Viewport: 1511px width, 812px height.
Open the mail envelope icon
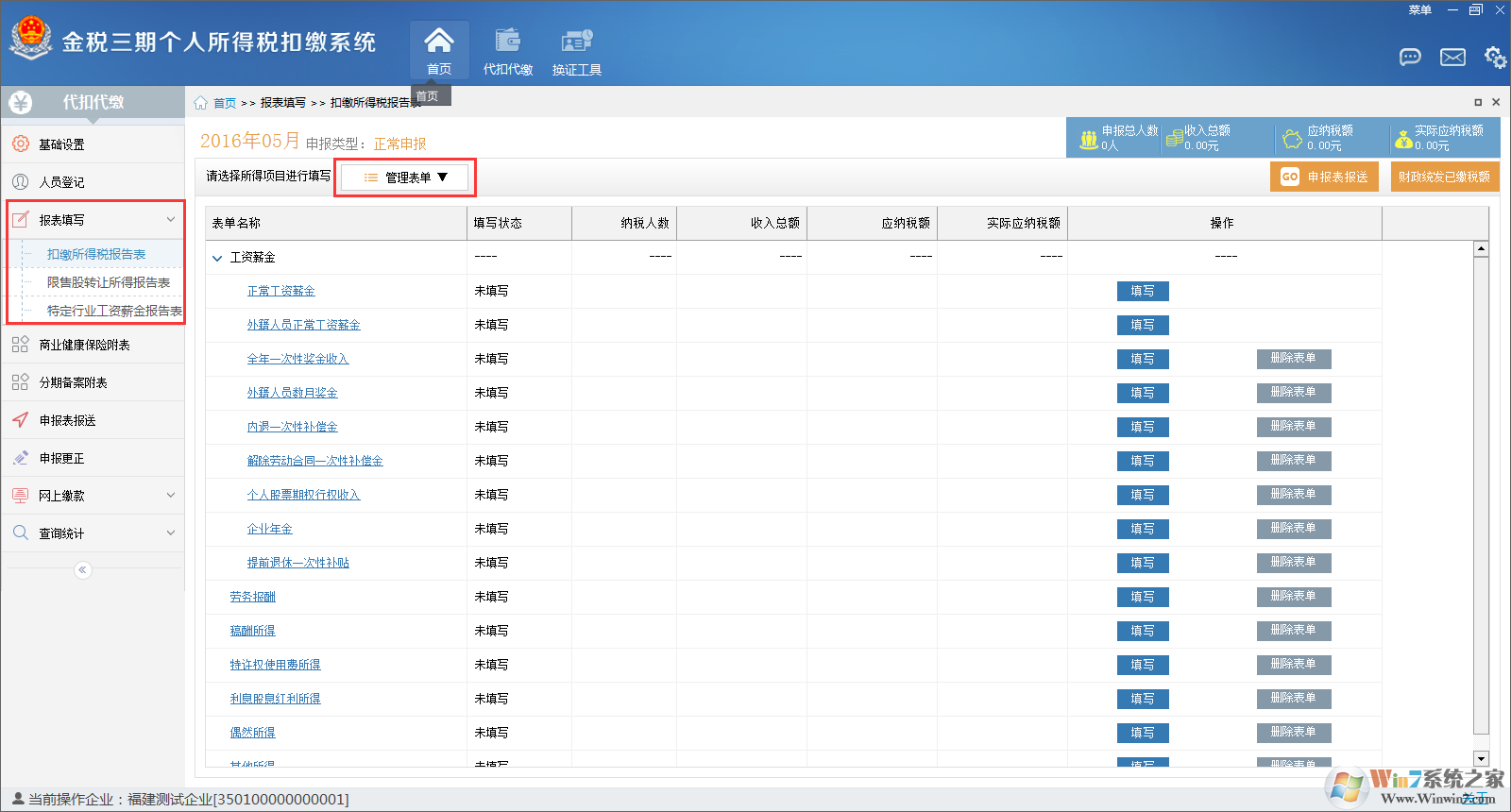pos(1452,58)
